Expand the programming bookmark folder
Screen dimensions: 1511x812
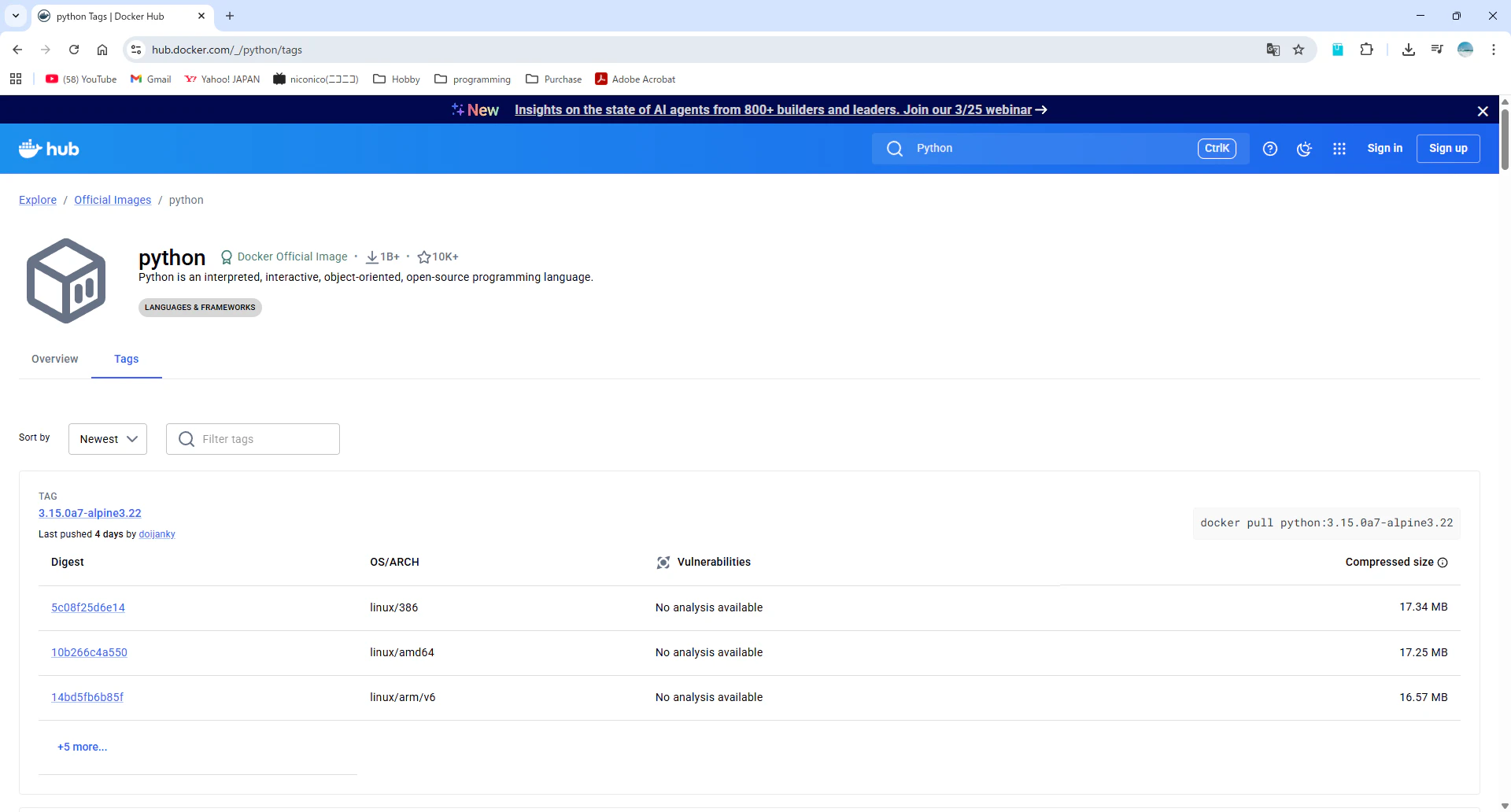click(x=473, y=79)
